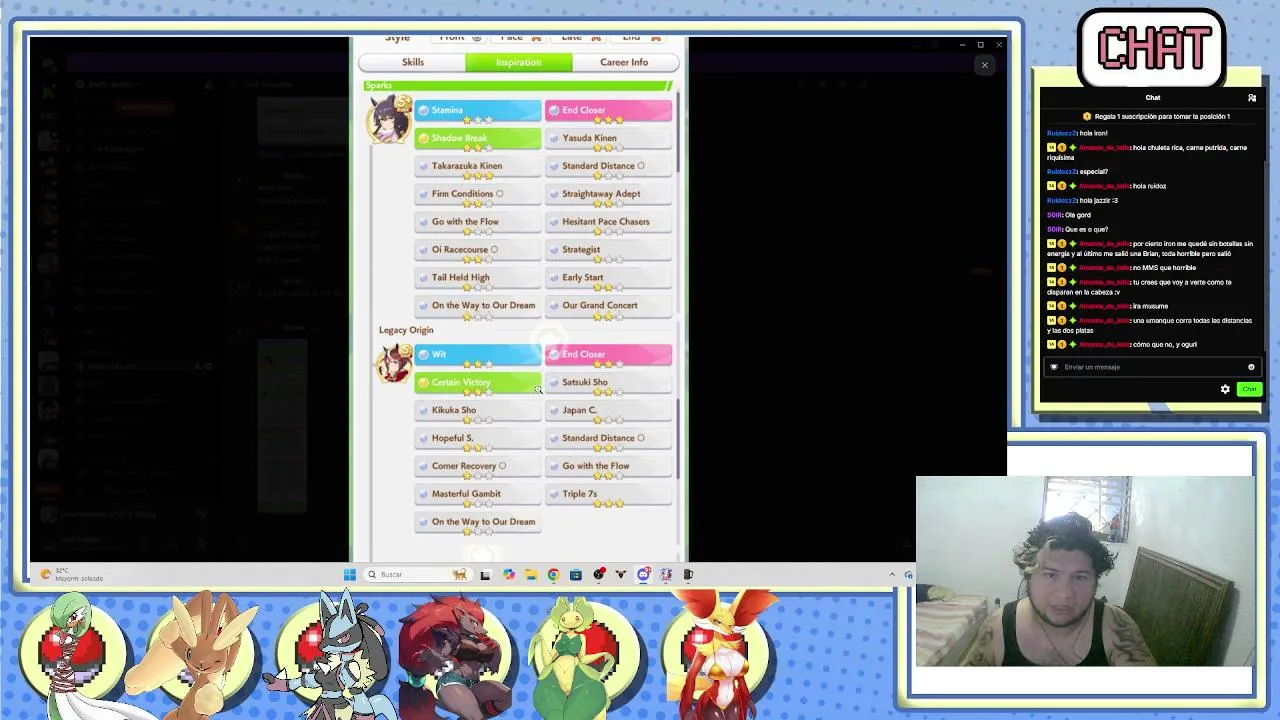Image resolution: width=1280 pixels, height=720 pixels.
Task: Switch to the Skills tab
Action: [412, 62]
